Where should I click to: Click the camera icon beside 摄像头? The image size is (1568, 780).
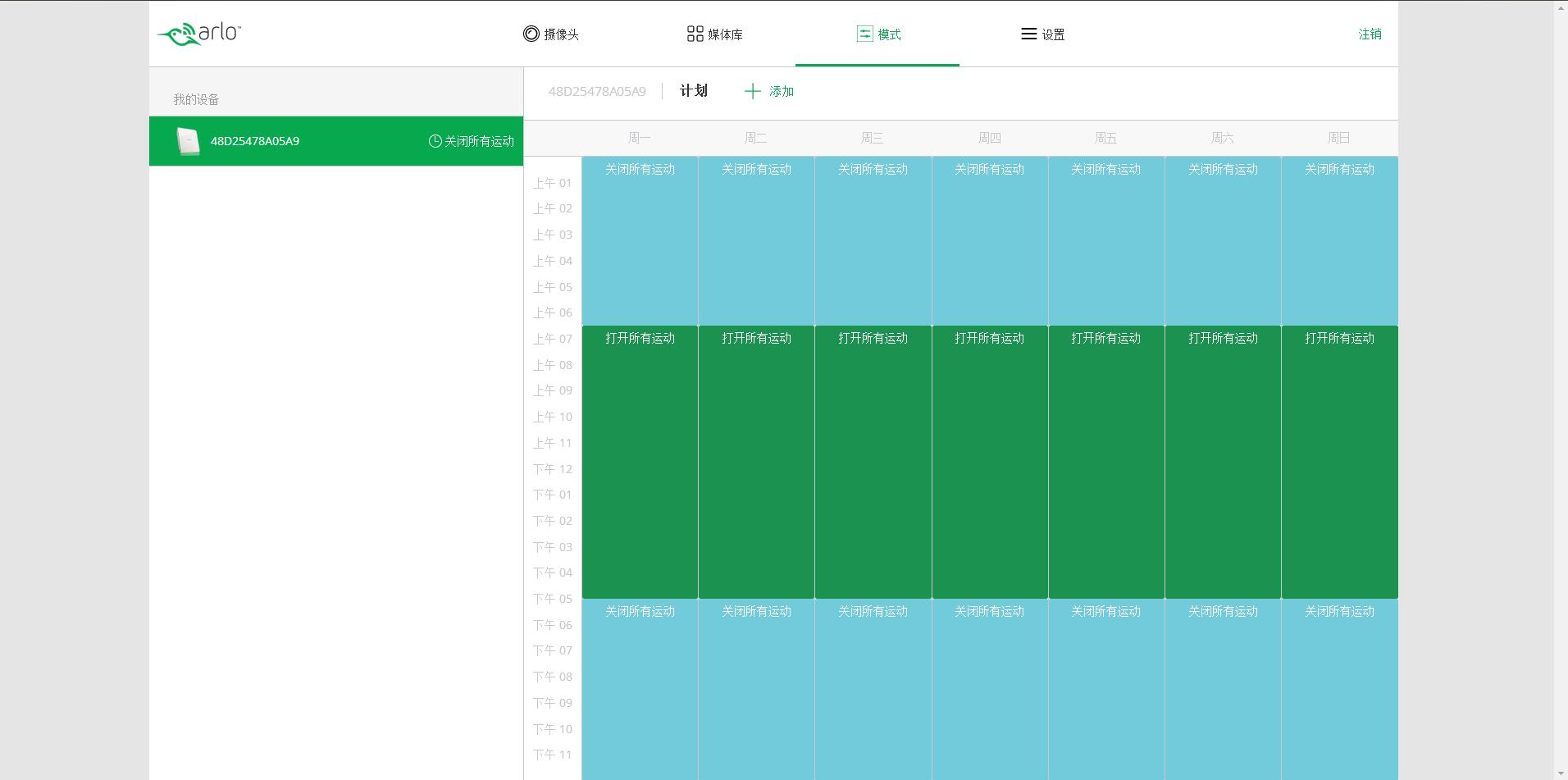[531, 34]
